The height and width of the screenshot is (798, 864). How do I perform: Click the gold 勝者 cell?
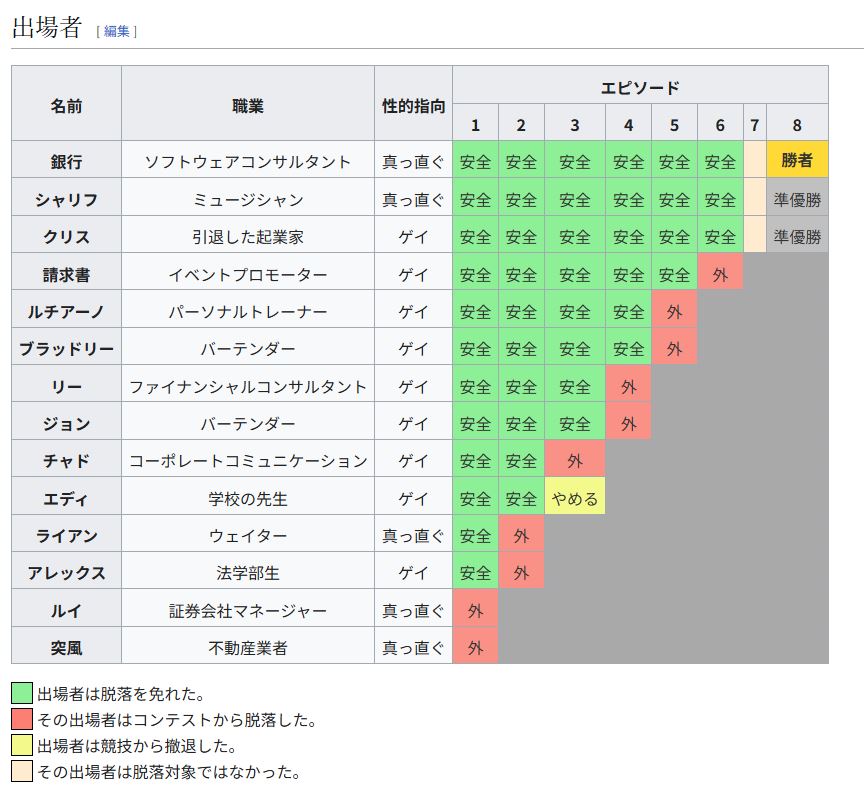coord(797,161)
